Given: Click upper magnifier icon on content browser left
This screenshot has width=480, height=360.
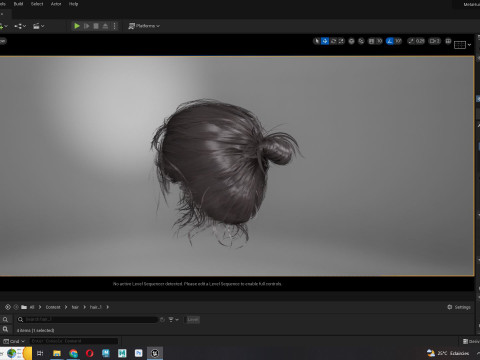Looking at the screenshot, I should click(5, 320).
